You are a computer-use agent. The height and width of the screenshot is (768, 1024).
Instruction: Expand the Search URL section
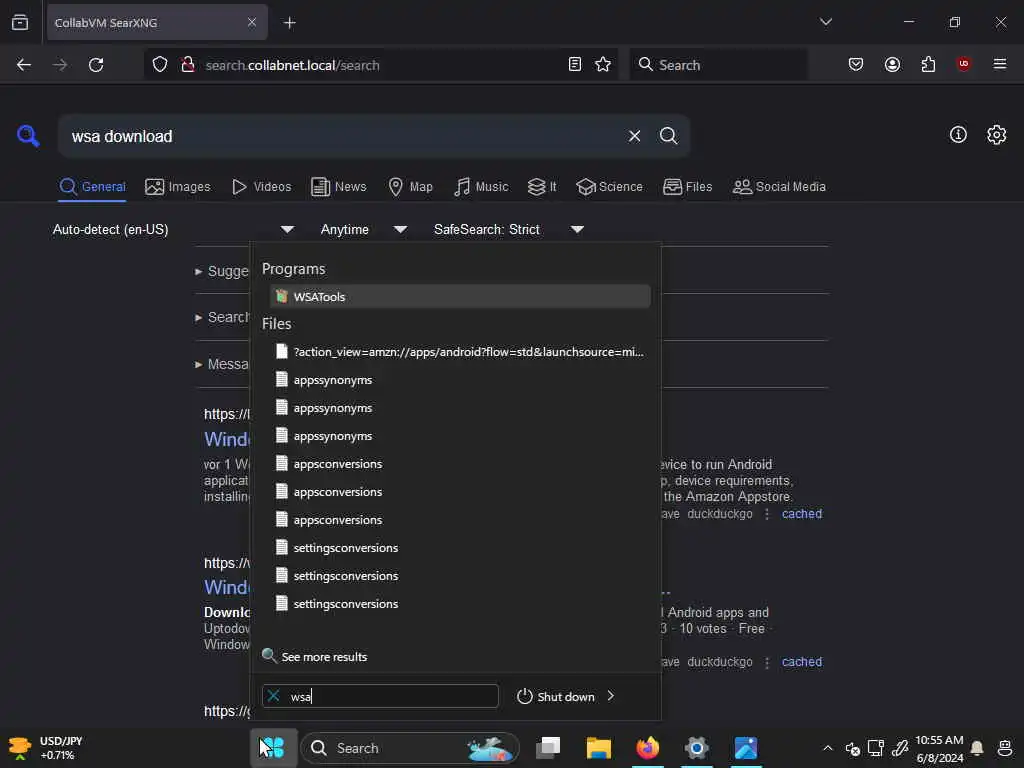[222, 317]
